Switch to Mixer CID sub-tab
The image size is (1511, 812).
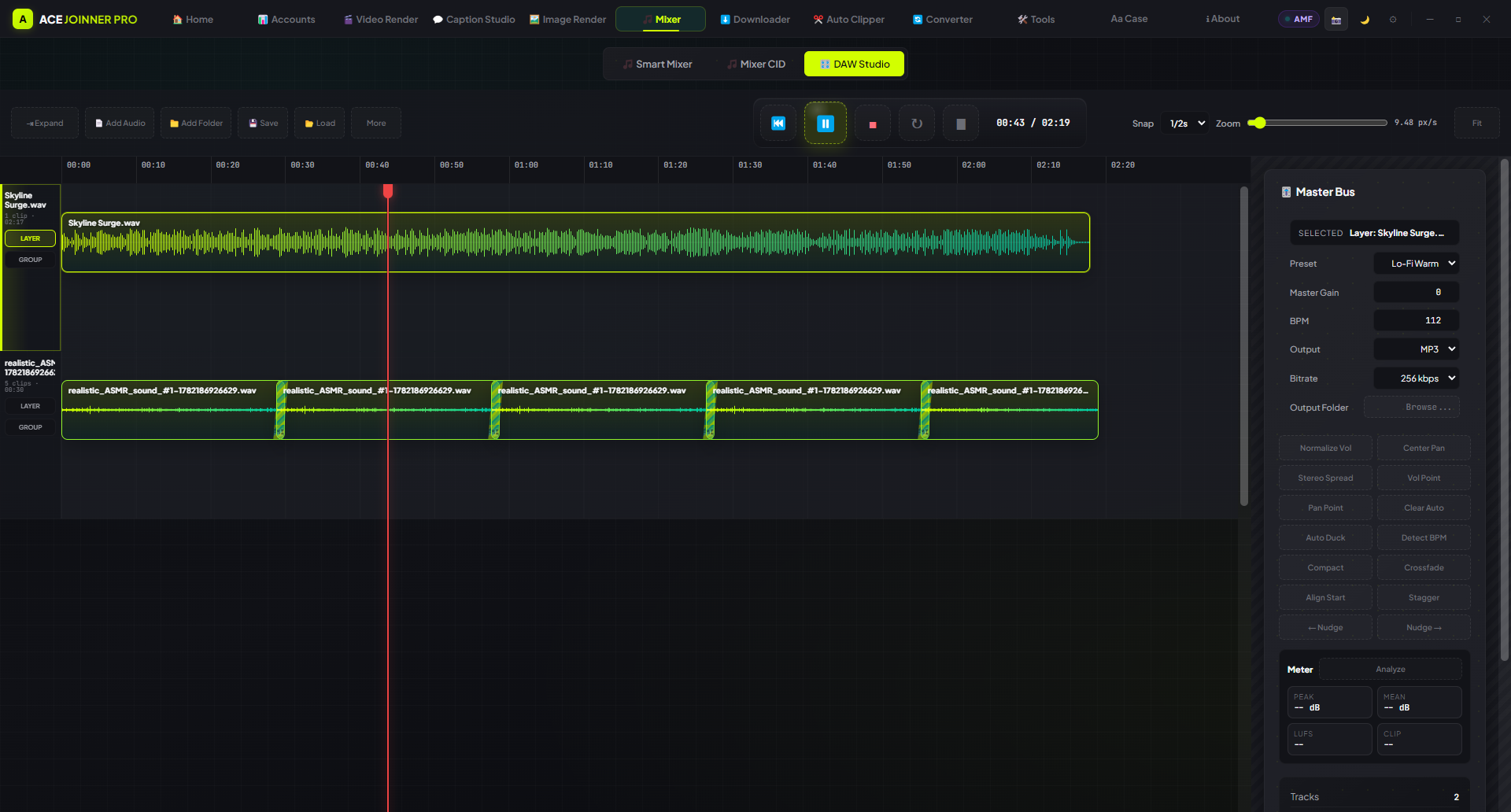[x=756, y=65]
